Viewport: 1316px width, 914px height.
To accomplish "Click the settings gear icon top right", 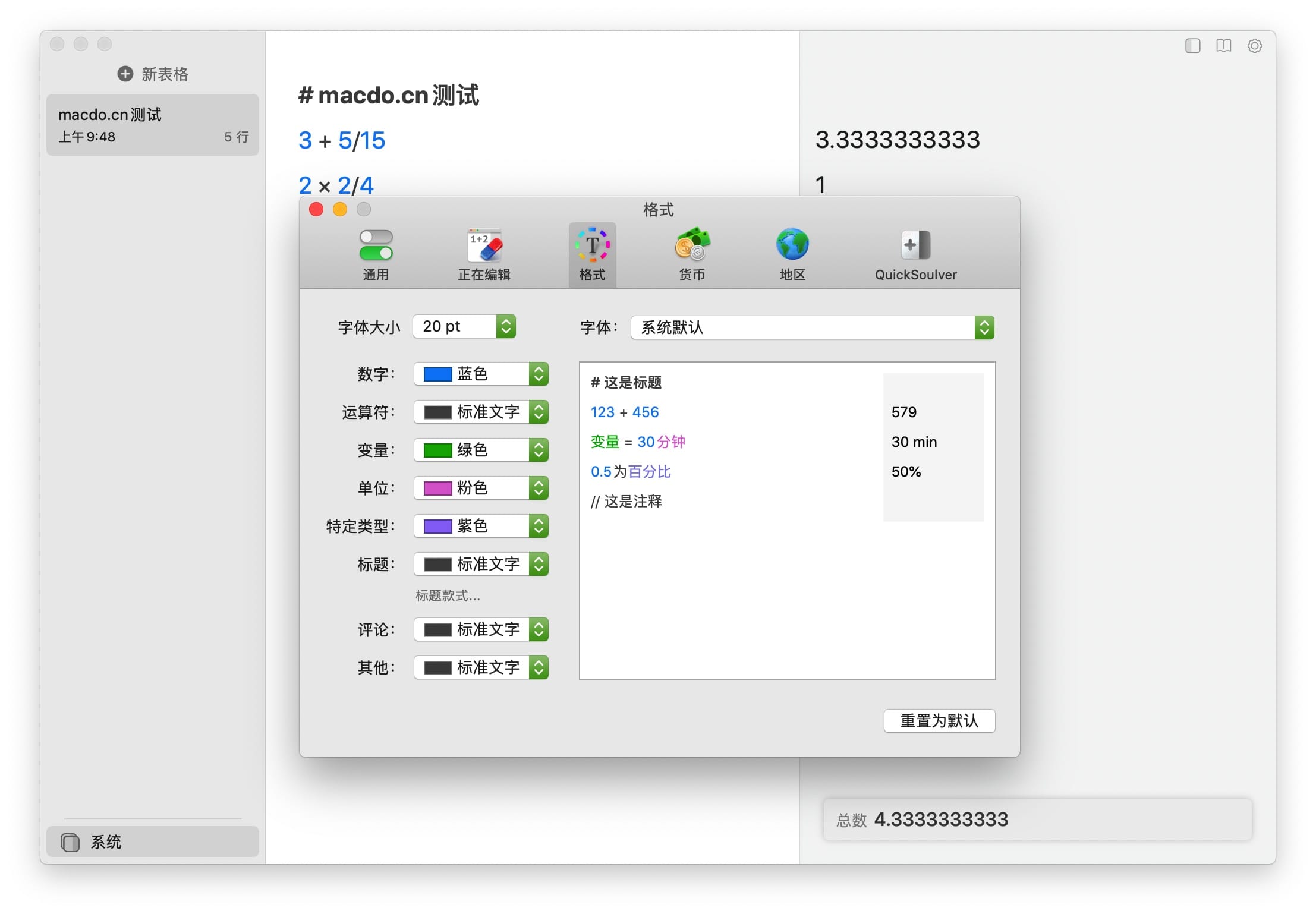I will (x=1254, y=46).
